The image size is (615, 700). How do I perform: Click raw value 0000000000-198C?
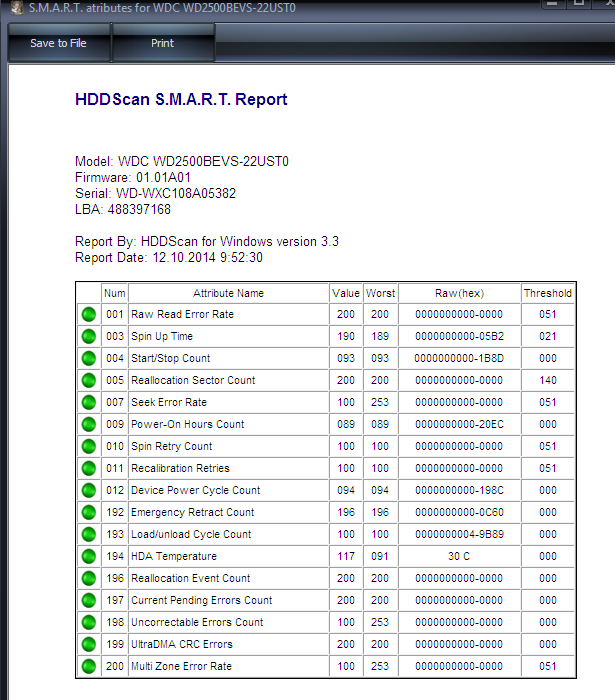coord(459,490)
